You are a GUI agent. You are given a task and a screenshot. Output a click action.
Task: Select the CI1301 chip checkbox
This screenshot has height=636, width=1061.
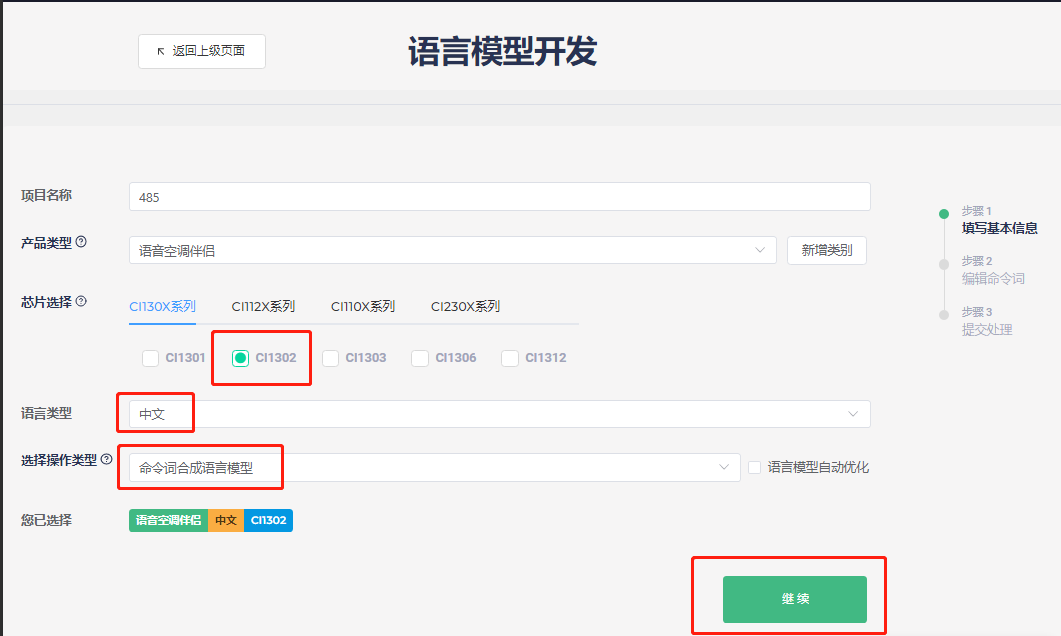pos(150,358)
